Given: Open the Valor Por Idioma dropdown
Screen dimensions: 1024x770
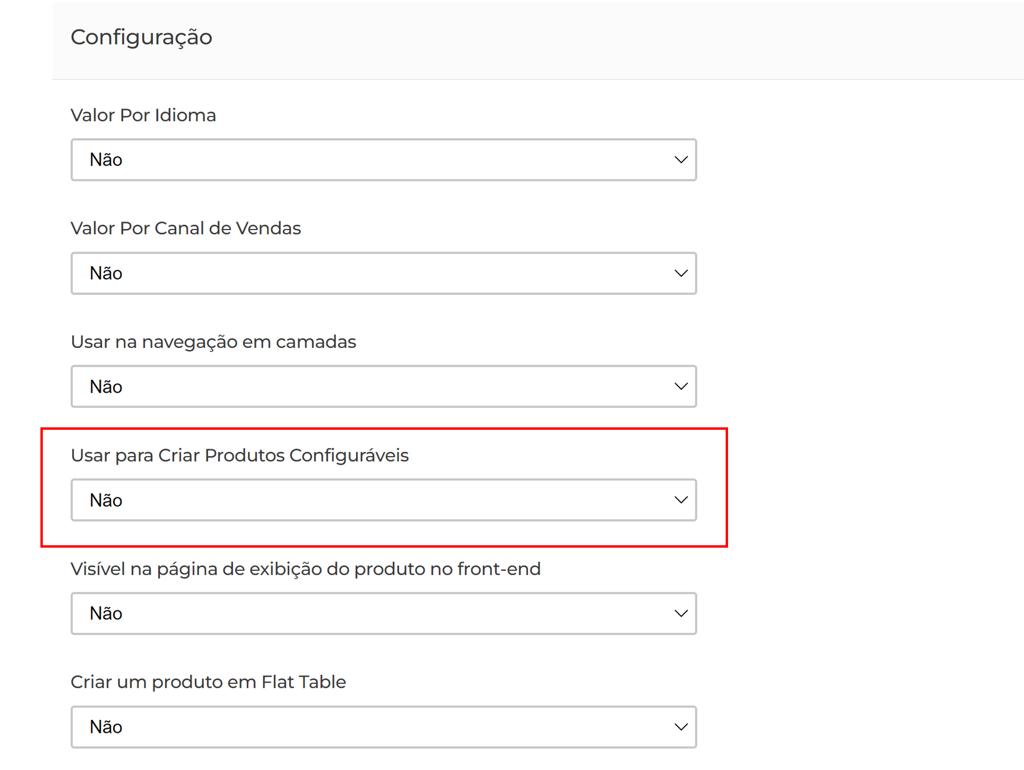Looking at the screenshot, I should (383, 160).
